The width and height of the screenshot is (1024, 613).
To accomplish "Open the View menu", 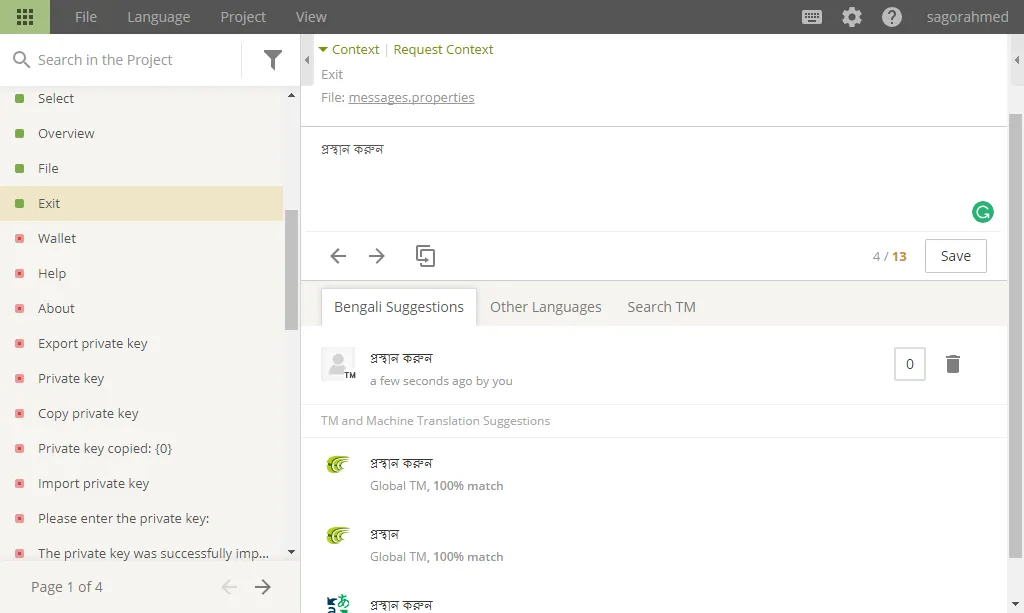I will pos(311,17).
